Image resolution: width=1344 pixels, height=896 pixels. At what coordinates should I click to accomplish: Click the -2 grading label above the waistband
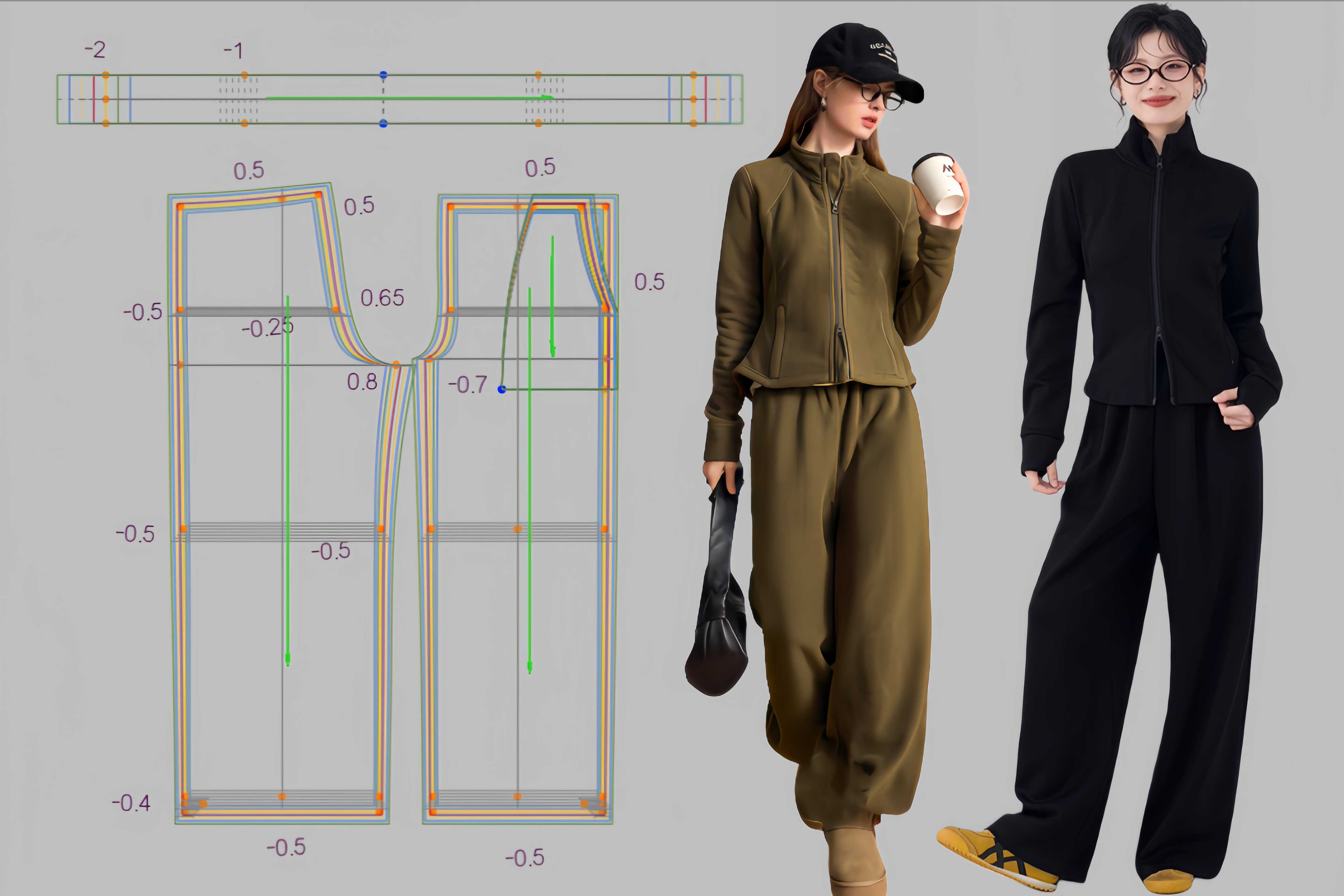(95, 50)
